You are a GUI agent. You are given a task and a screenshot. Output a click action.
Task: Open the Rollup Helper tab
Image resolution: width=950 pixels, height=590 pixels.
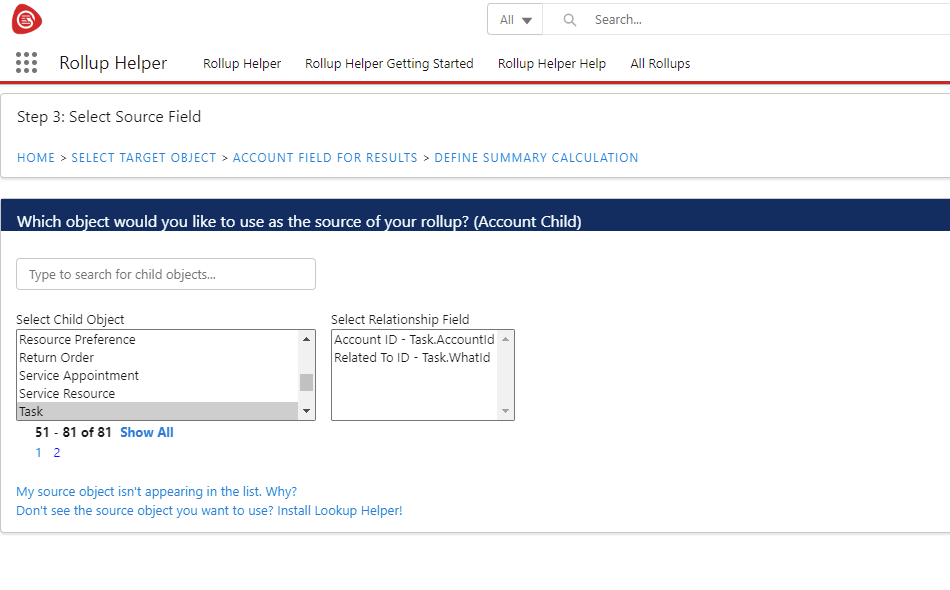coord(242,64)
